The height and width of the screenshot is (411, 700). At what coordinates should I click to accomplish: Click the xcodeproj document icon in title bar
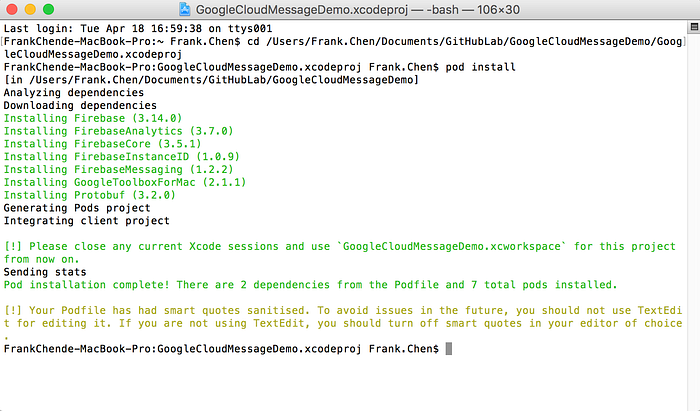pos(185,9)
